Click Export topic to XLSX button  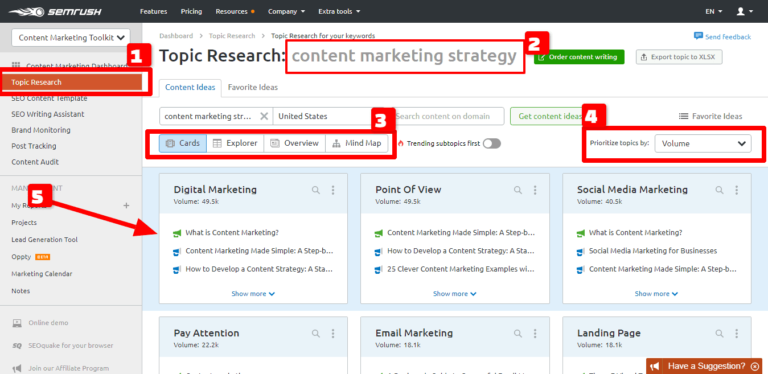(x=679, y=57)
